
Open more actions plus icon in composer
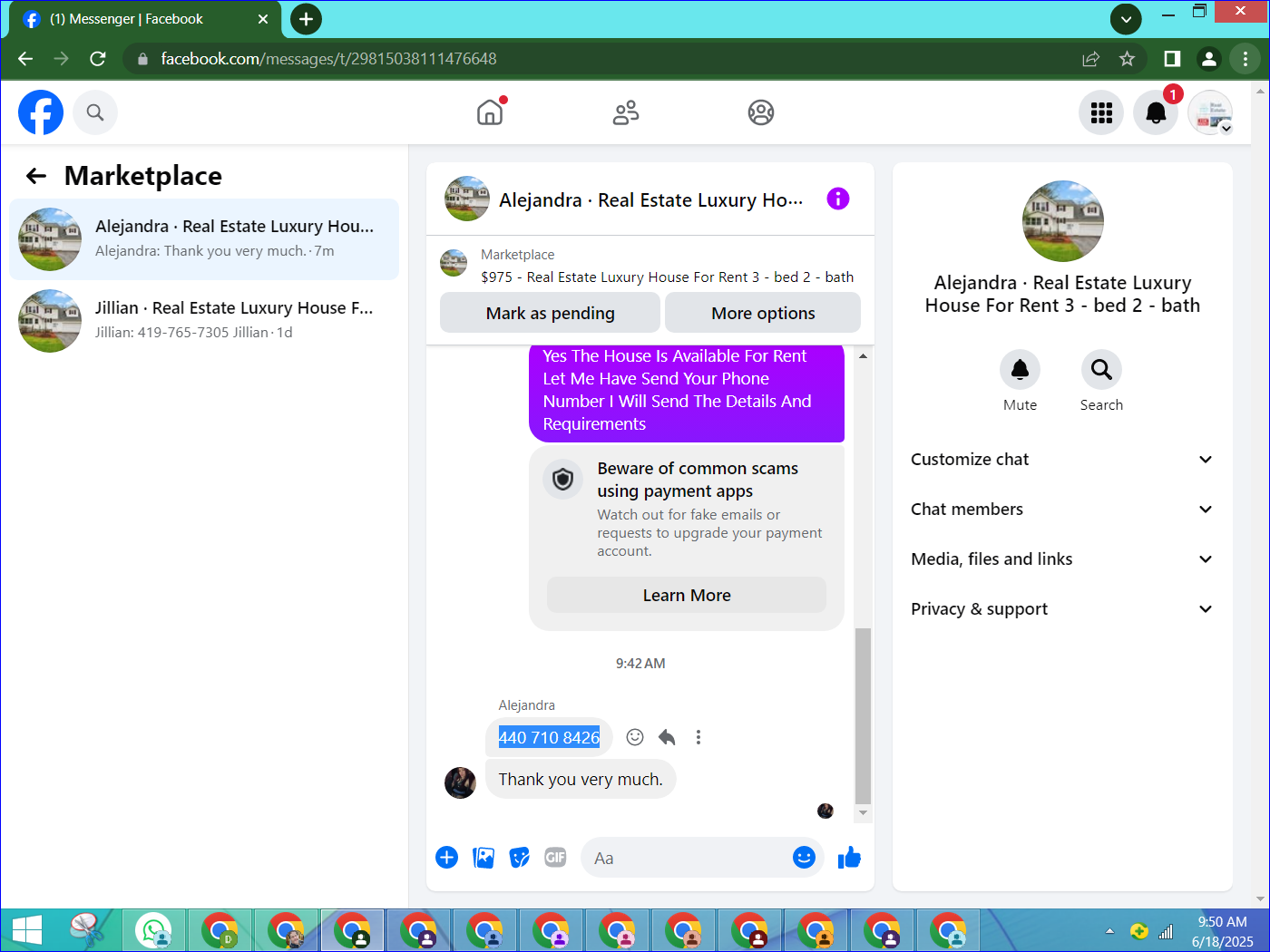(447, 858)
